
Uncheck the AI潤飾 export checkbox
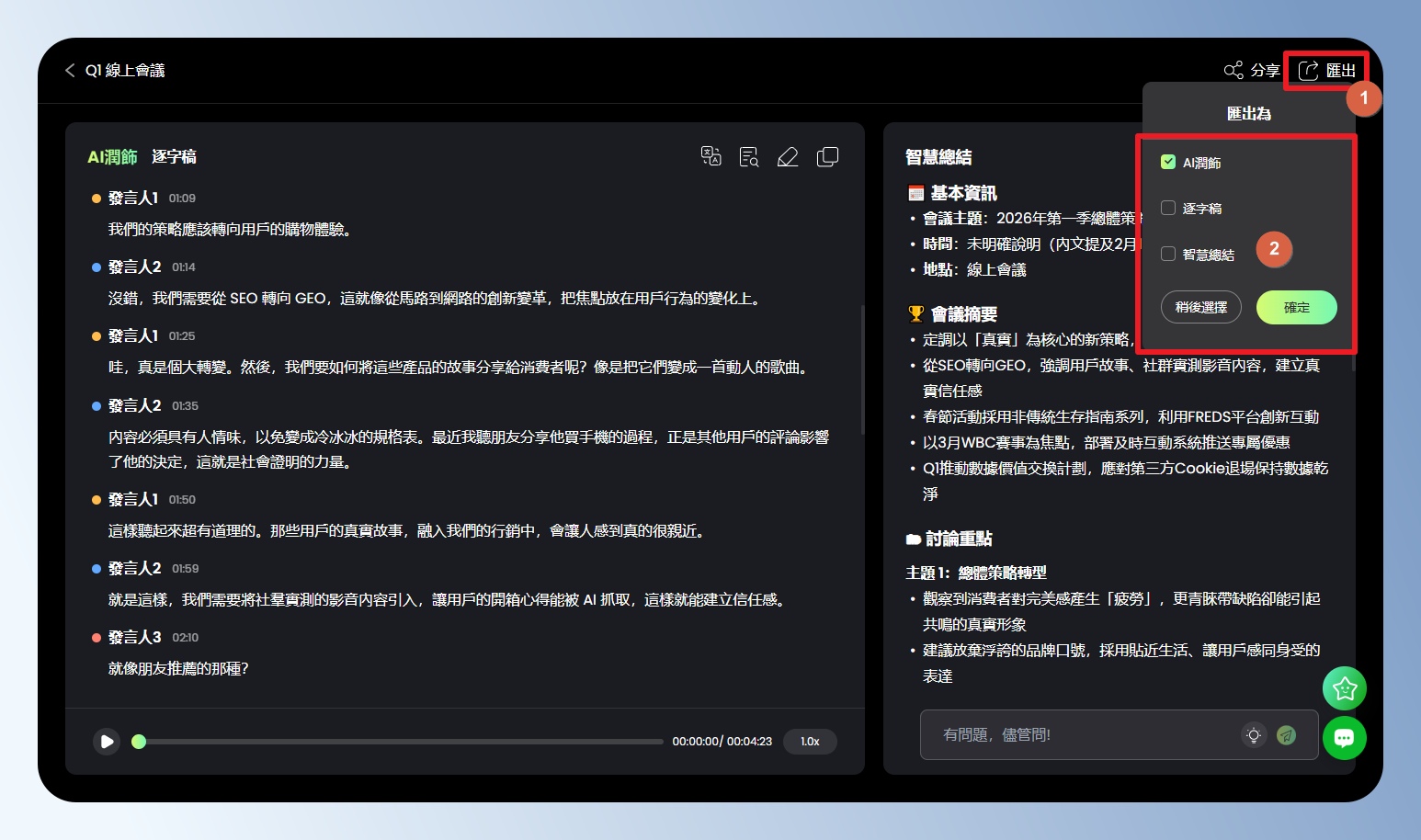click(1168, 163)
